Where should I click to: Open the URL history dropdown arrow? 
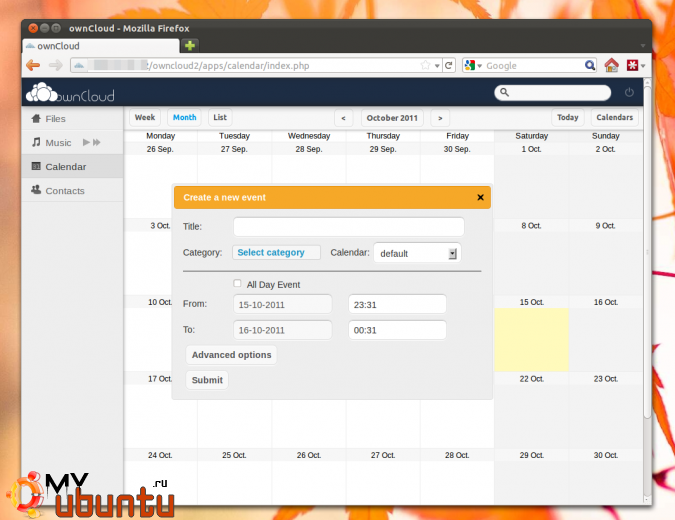pyautogui.click(x=437, y=66)
